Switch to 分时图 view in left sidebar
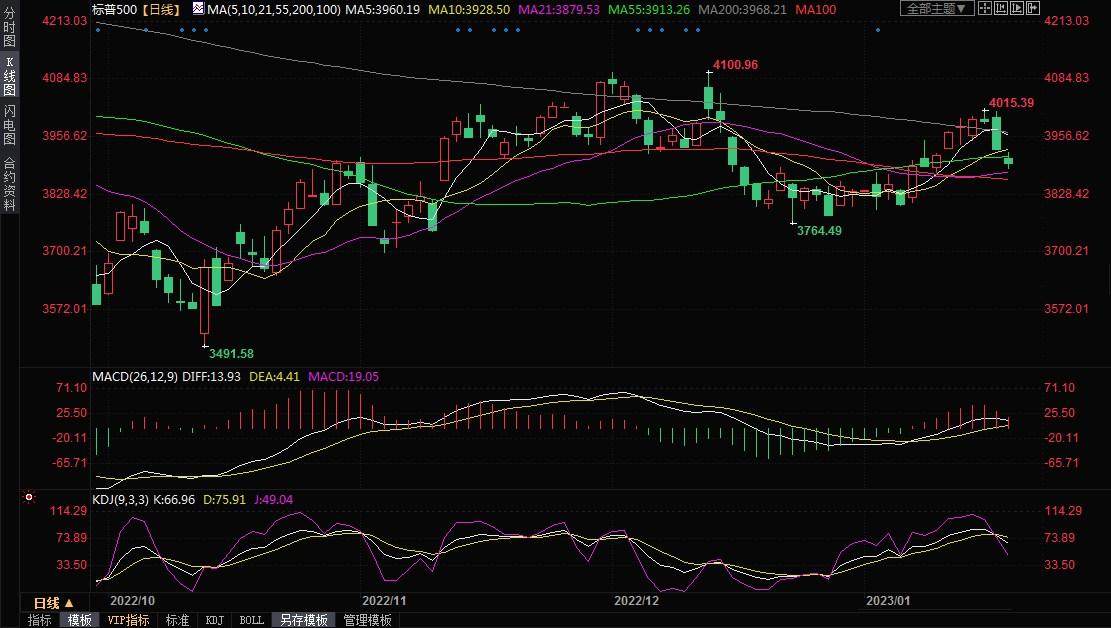 click(x=9, y=30)
